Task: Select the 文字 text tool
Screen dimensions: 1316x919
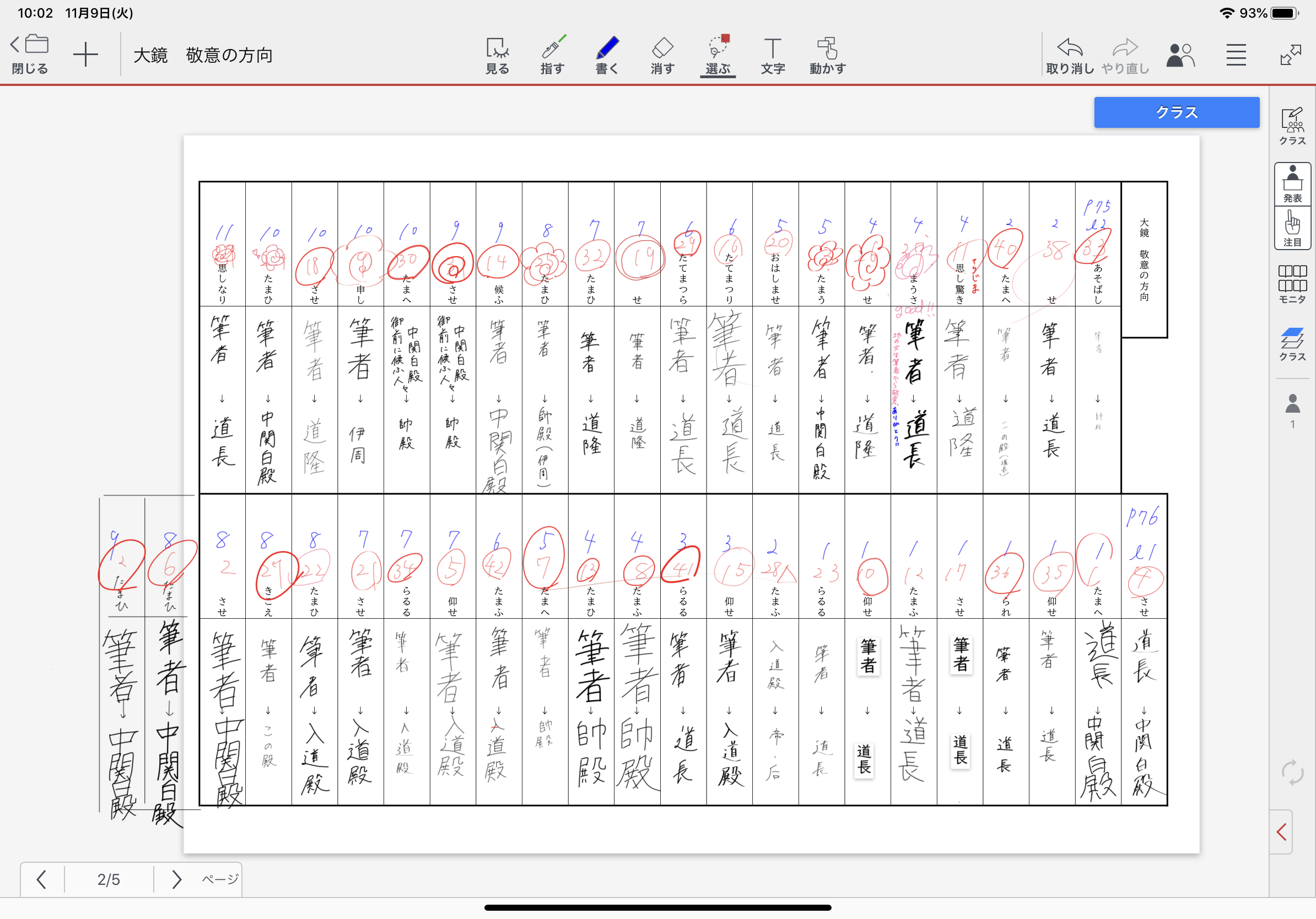Action: 772,56
